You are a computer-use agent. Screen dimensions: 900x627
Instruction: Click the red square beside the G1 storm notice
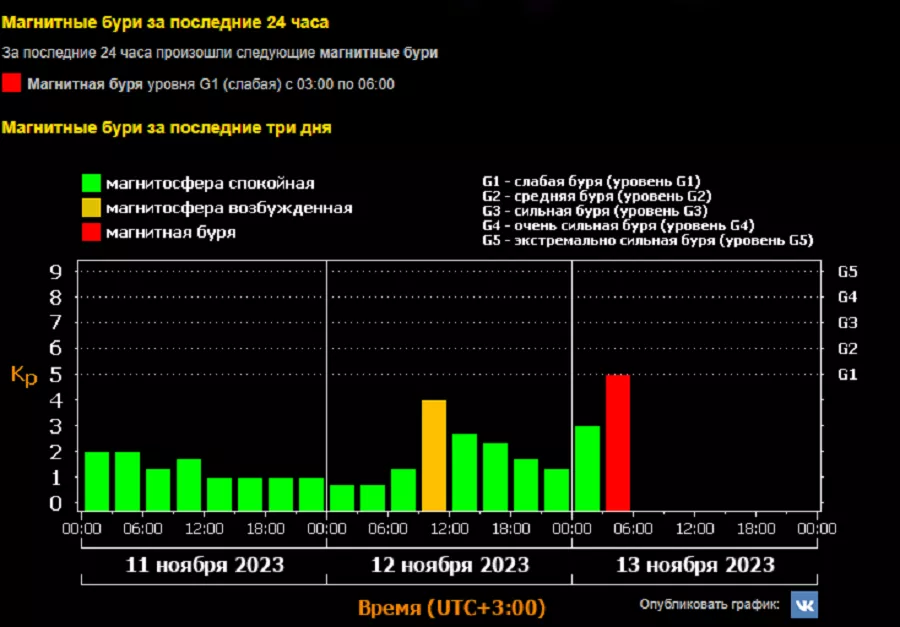pos(12,84)
